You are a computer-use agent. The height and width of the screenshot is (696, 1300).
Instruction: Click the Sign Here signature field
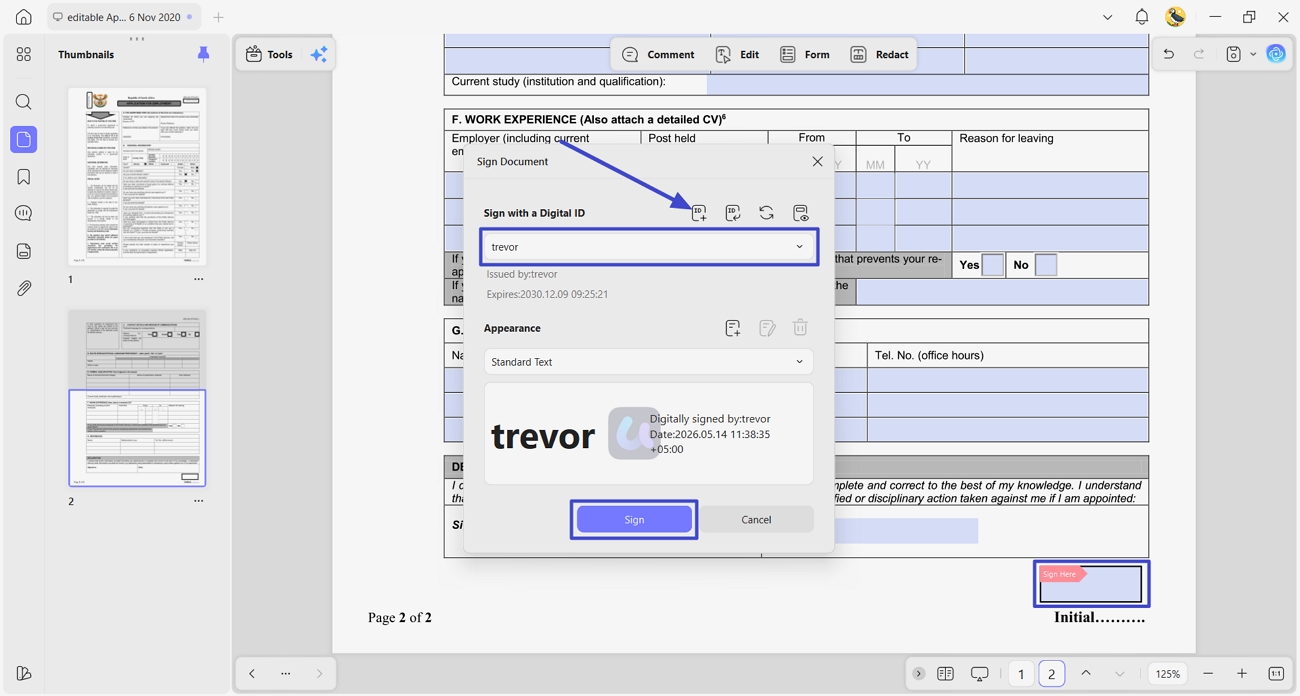[1091, 584]
